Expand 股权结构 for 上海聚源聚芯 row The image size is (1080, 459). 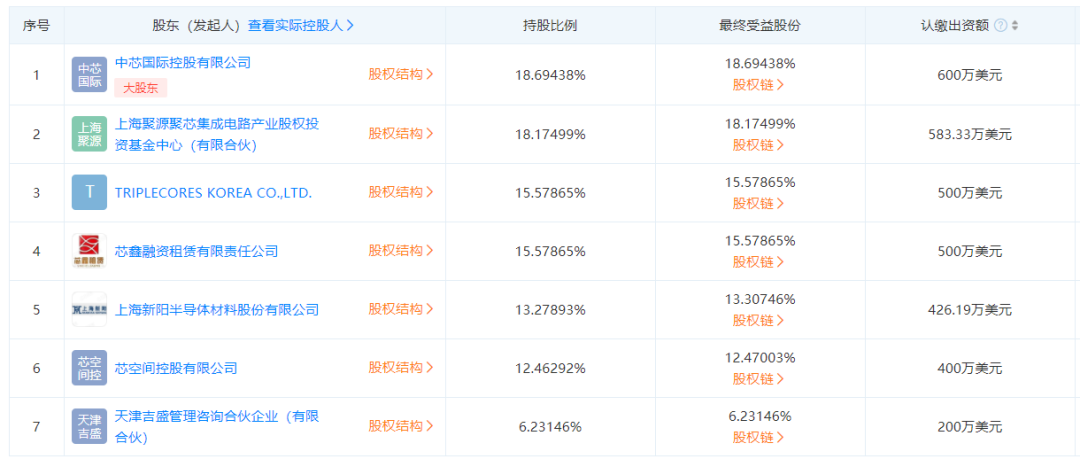click(x=401, y=134)
